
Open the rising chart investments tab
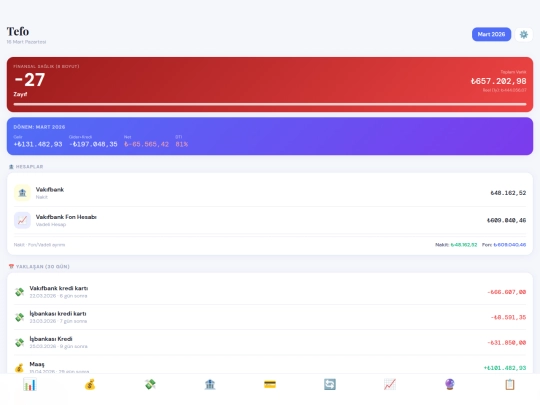click(x=390, y=384)
